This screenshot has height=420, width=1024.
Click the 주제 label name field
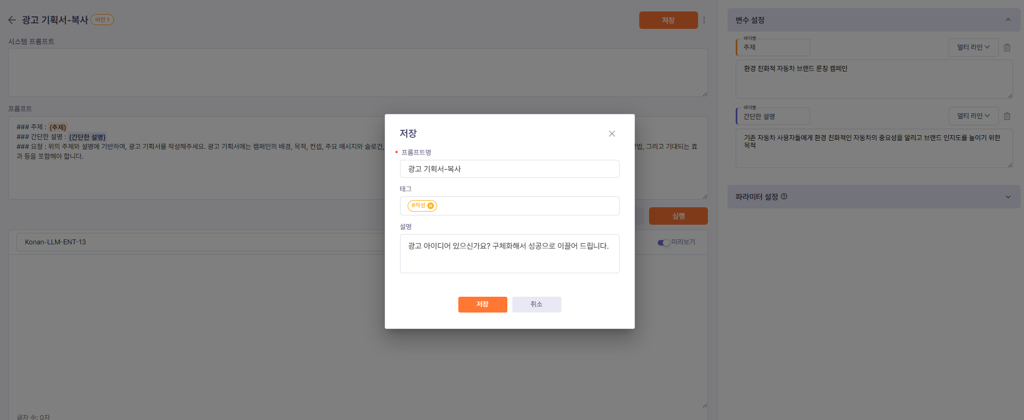click(773, 48)
